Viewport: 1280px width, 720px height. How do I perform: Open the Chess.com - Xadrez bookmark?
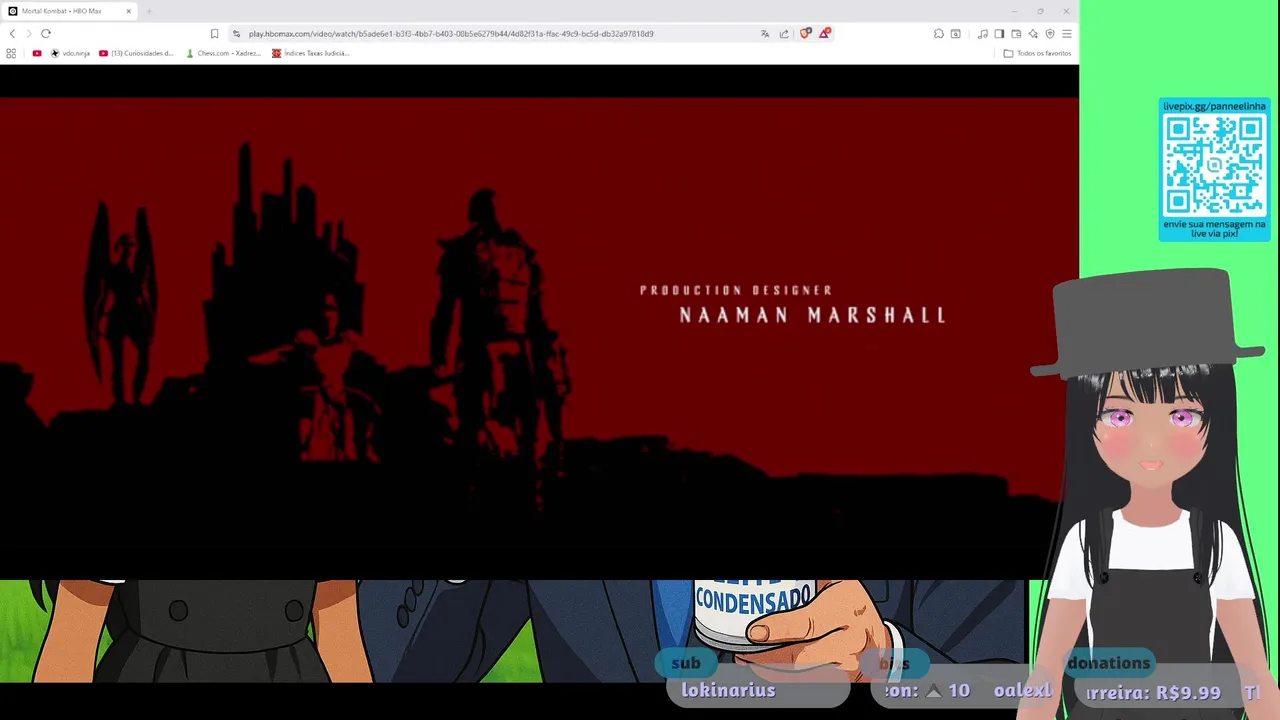pyautogui.click(x=223, y=53)
